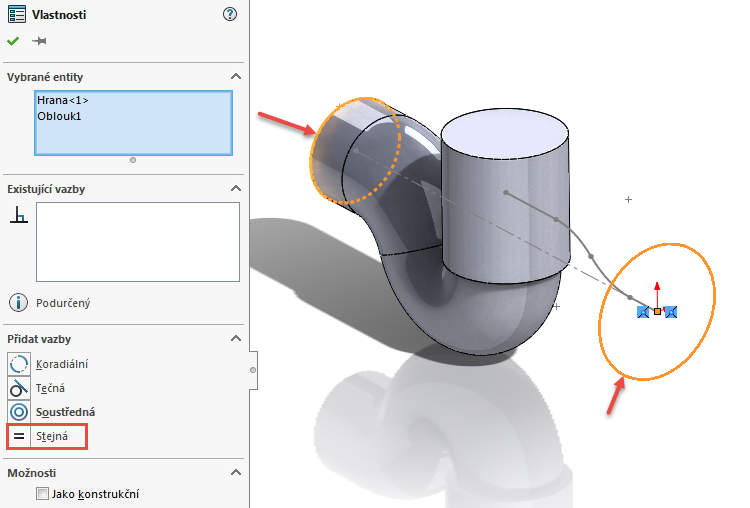Select the orange sketch circle
The image size is (750, 508).
[x=600, y=316]
